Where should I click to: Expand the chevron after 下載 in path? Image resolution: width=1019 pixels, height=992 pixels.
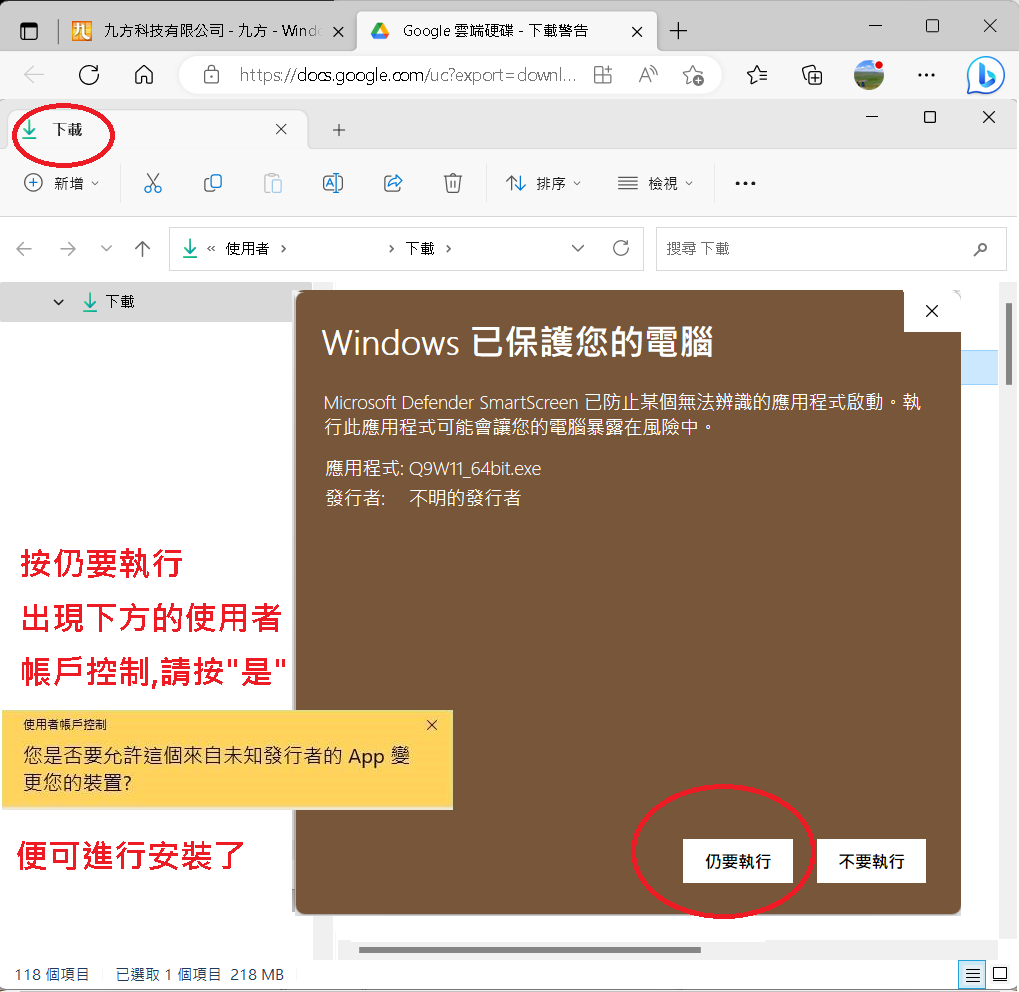[x=448, y=248]
